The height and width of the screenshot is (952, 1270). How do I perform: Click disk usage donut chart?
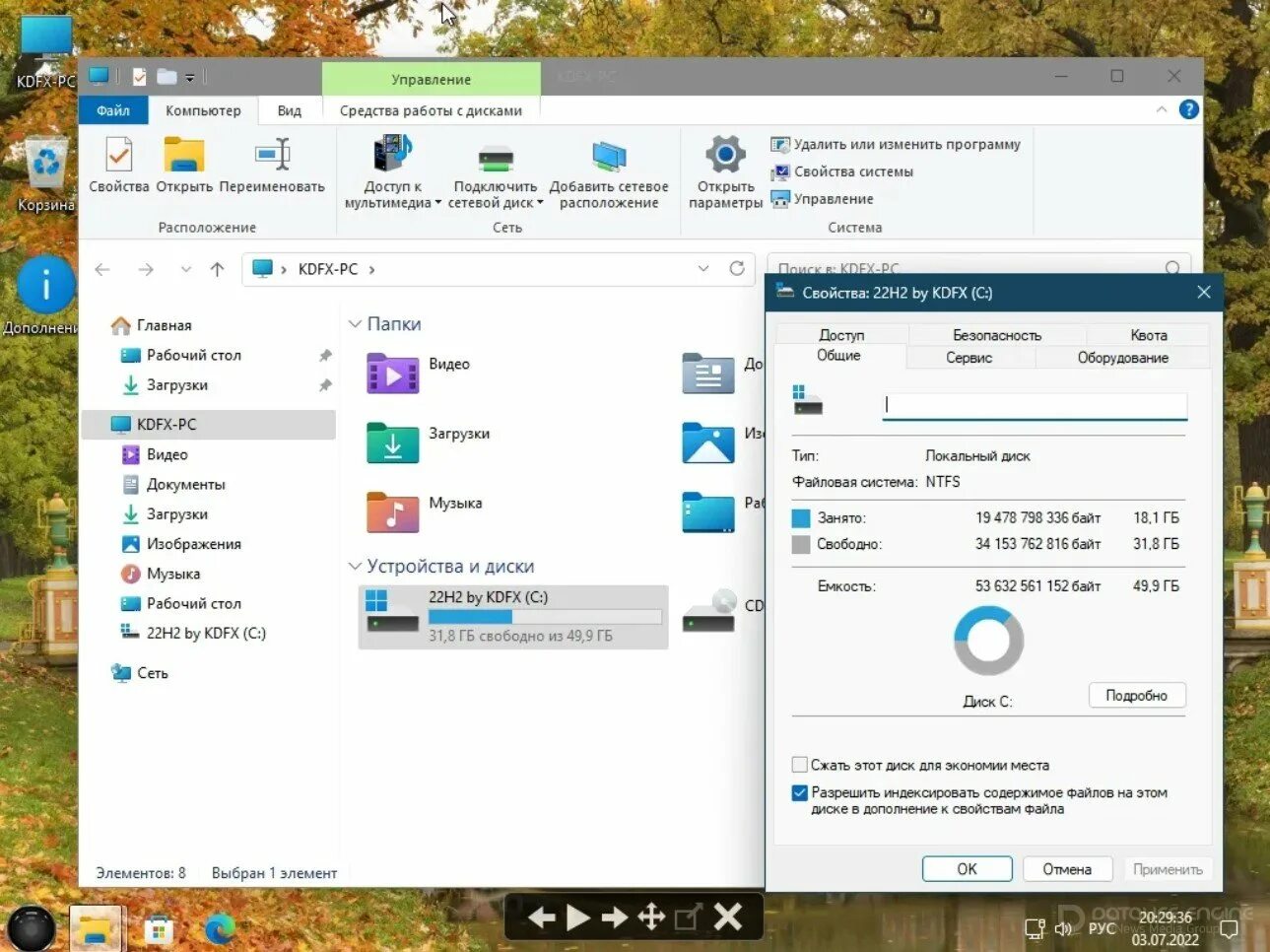point(988,640)
